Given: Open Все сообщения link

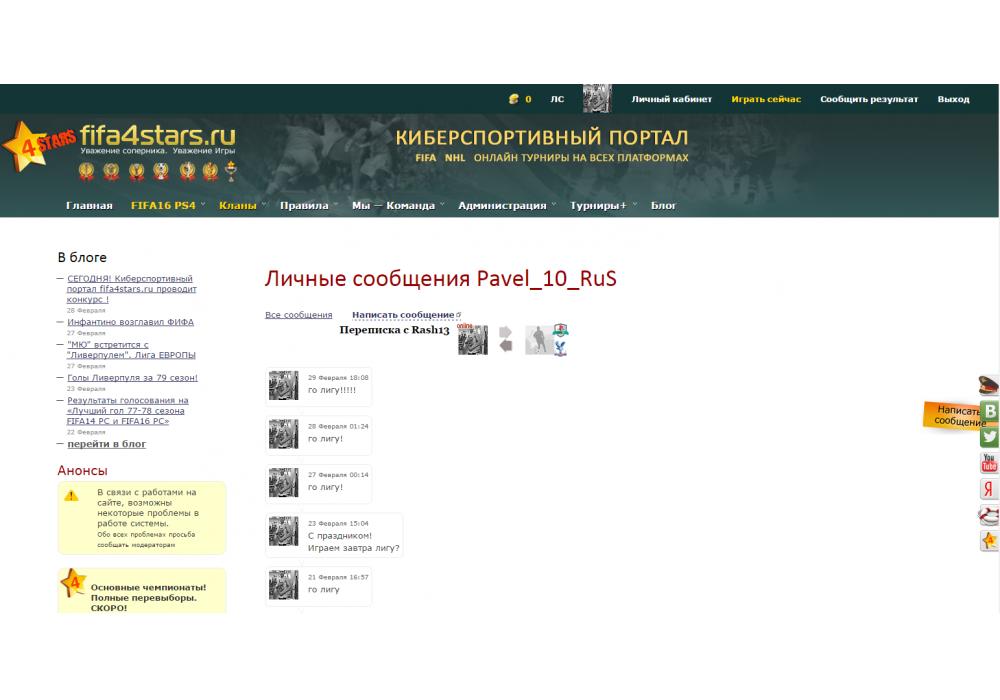Looking at the screenshot, I should tap(298, 315).
